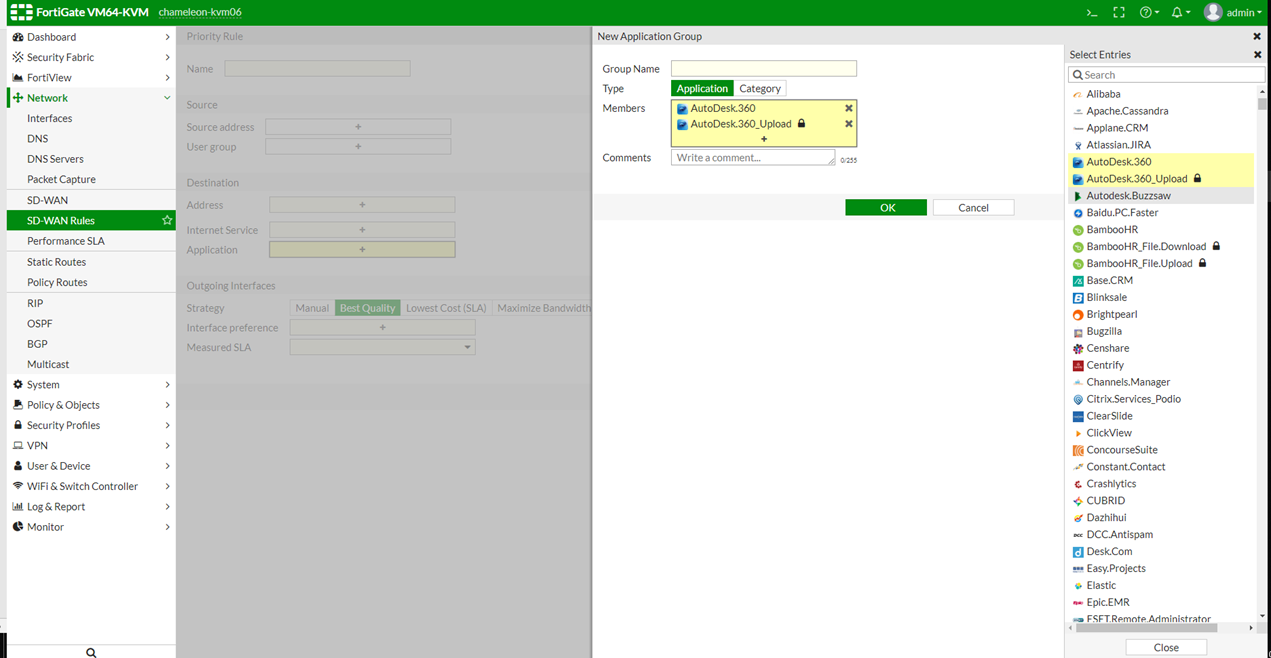Expand the Dashboard menu
1271x658 pixels.
tap(91, 37)
